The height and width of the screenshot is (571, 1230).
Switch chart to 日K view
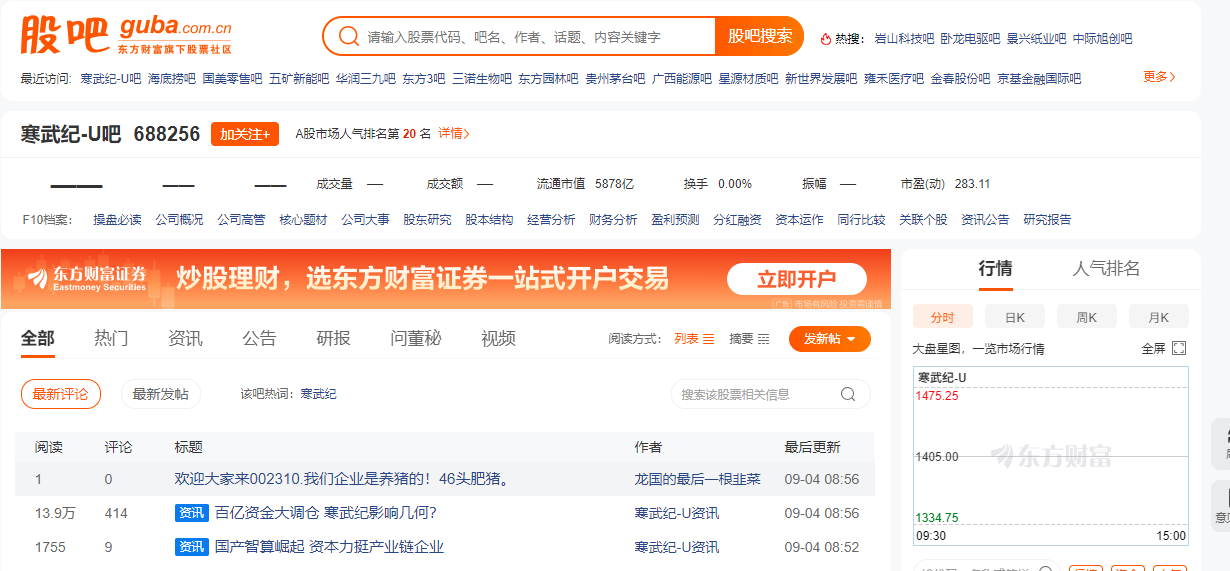[1015, 317]
